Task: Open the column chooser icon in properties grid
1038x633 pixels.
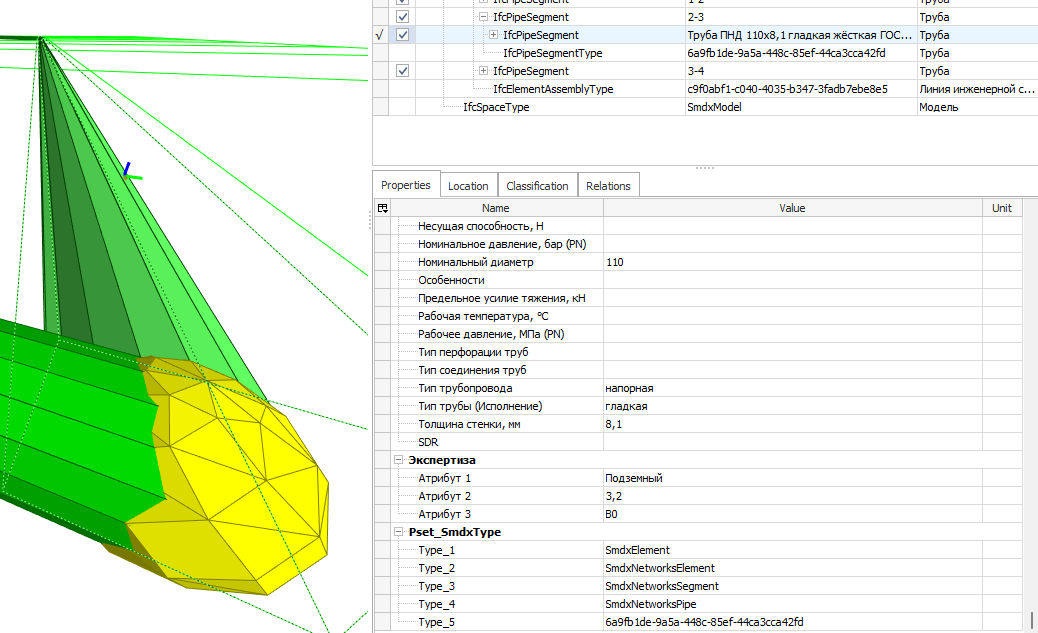Action: (x=382, y=208)
